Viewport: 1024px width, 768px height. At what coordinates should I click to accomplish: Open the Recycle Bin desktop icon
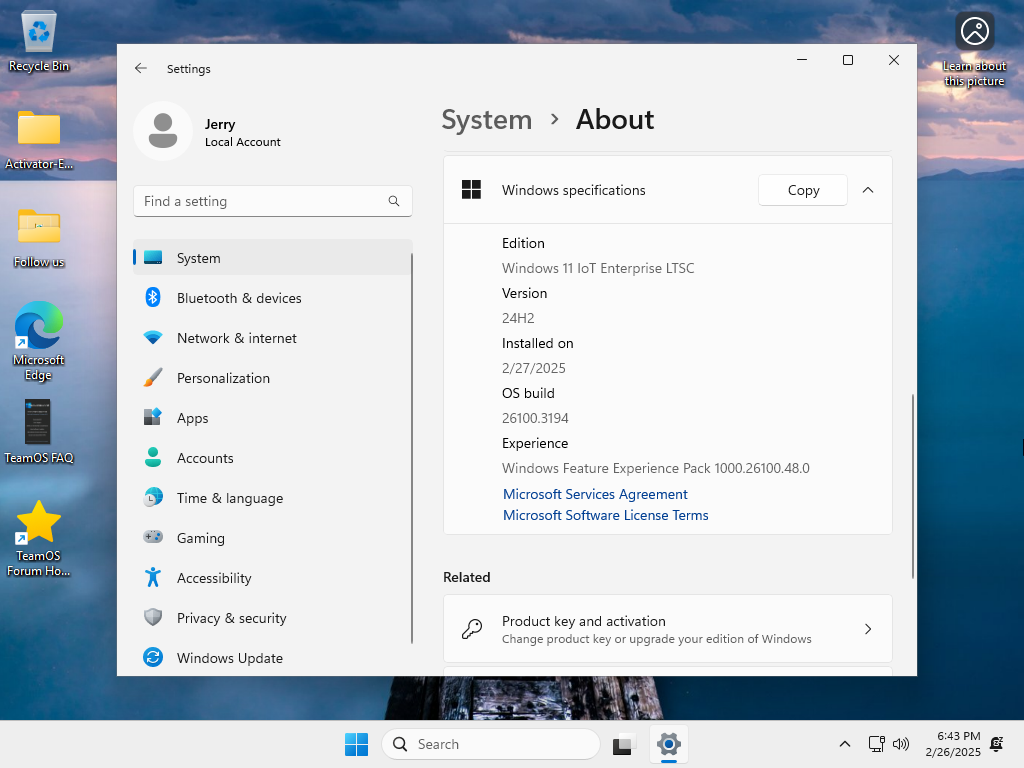pos(39,42)
